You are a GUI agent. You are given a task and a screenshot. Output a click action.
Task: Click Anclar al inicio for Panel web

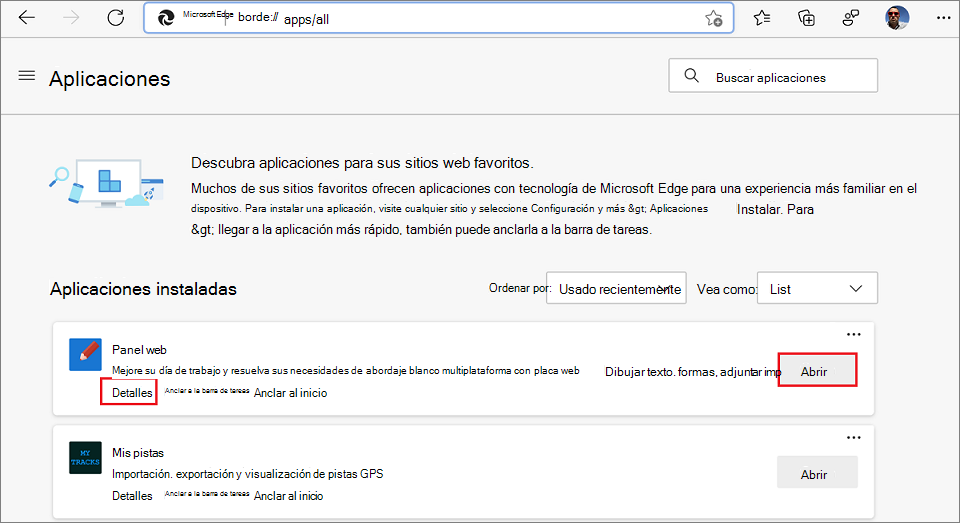coord(290,393)
